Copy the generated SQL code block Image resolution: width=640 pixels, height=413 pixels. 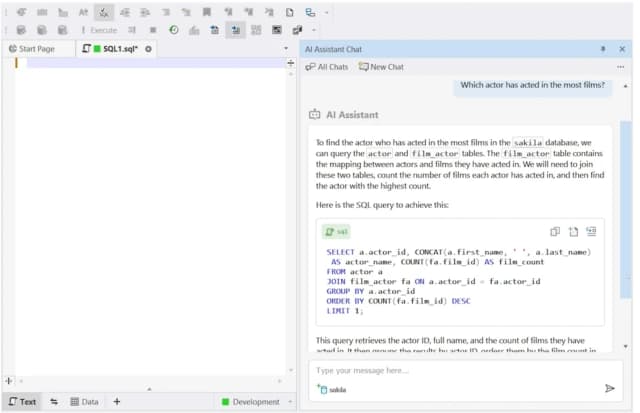pos(555,231)
